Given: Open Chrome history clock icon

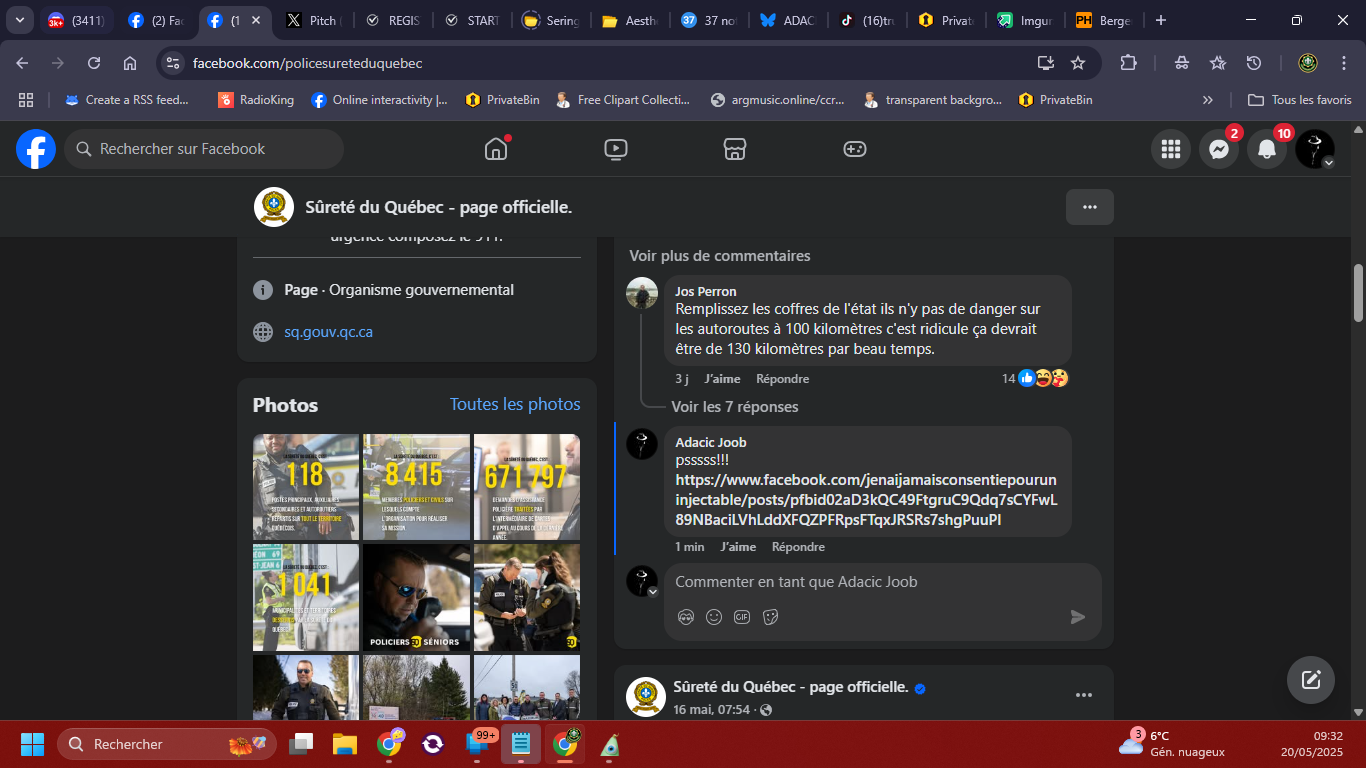Looking at the screenshot, I should (x=1254, y=63).
